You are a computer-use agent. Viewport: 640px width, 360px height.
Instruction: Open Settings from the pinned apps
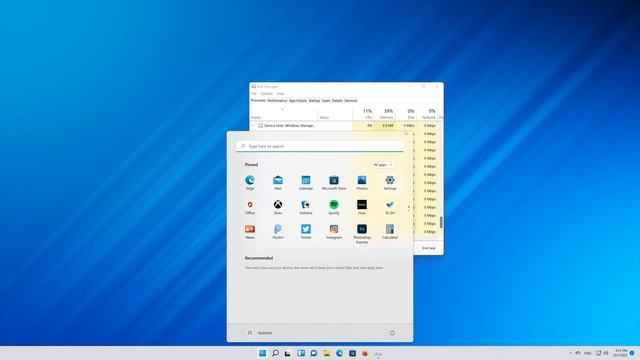[390, 182]
